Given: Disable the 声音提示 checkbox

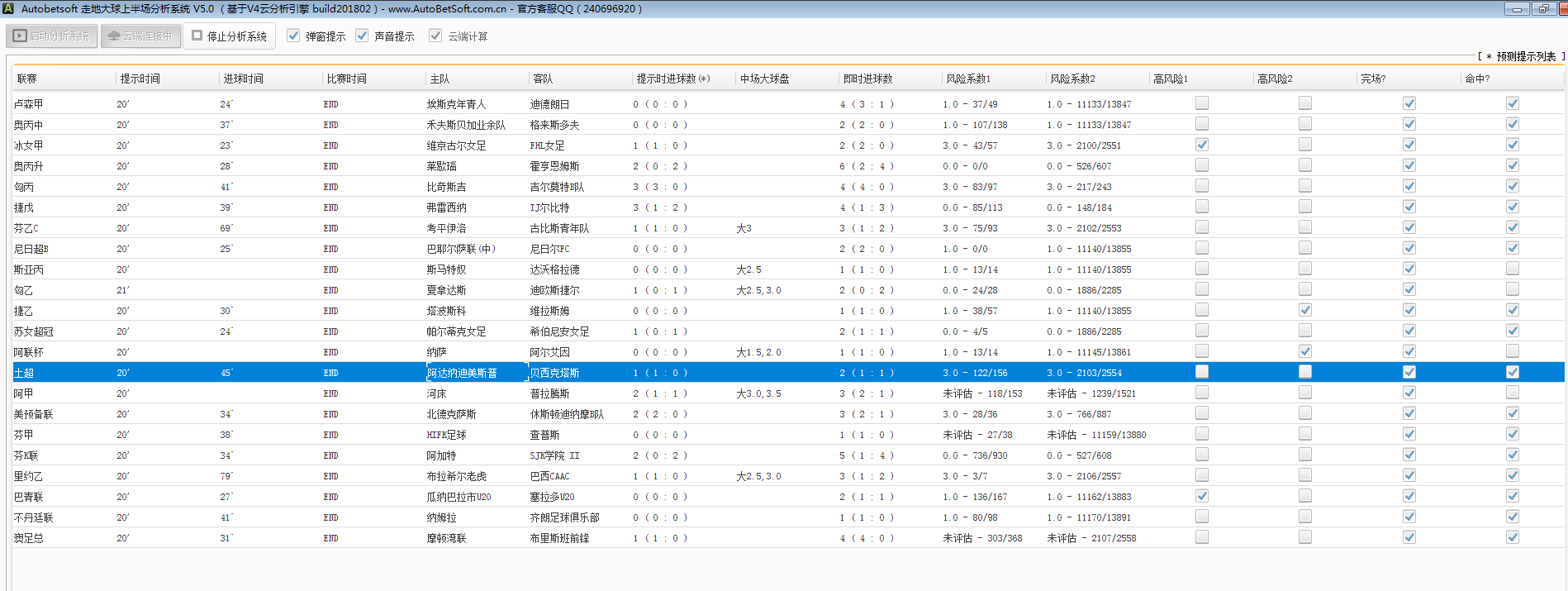Looking at the screenshot, I should (362, 36).
